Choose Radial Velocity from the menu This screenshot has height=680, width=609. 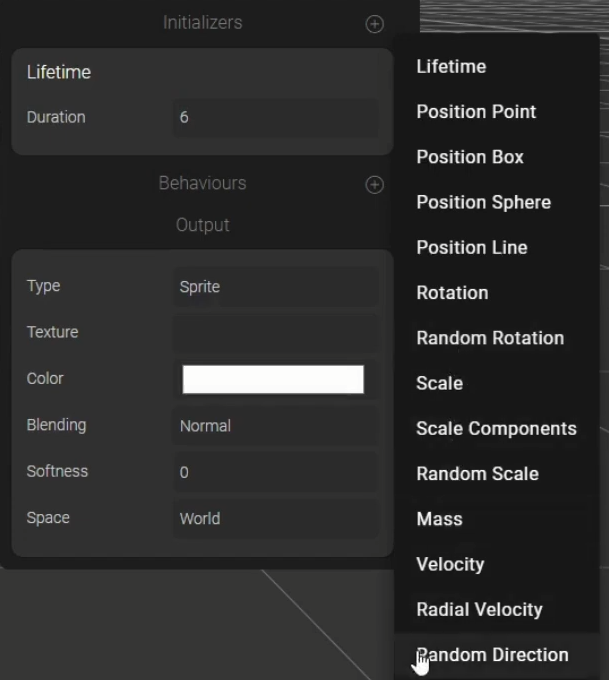(479, 609)
